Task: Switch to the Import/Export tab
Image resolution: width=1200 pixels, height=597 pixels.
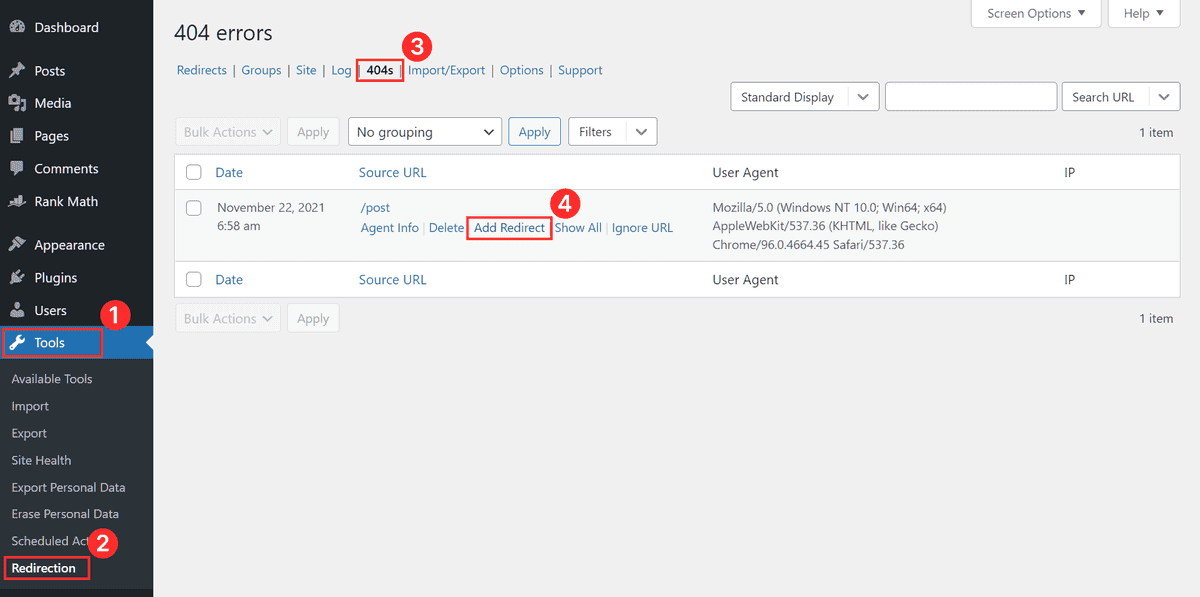Action: click(446, 70)
